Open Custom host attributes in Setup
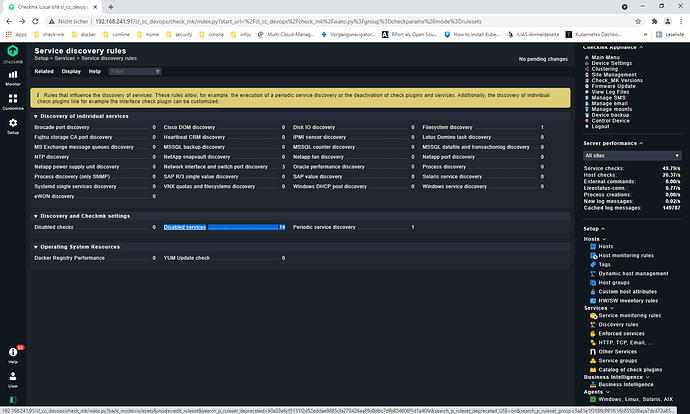 (x=628, y=291)
